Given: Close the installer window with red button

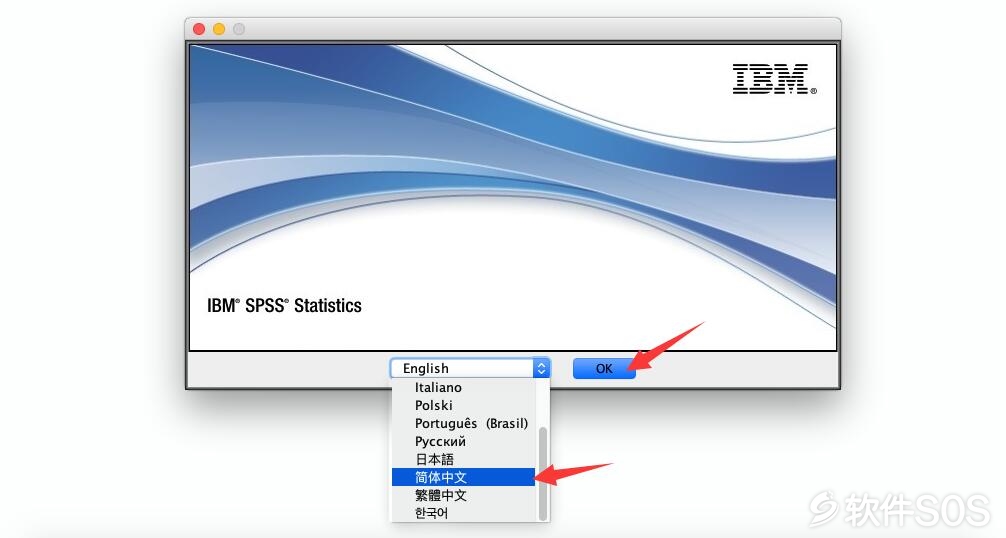Looking at the screenshot, I should click(199, 29).
